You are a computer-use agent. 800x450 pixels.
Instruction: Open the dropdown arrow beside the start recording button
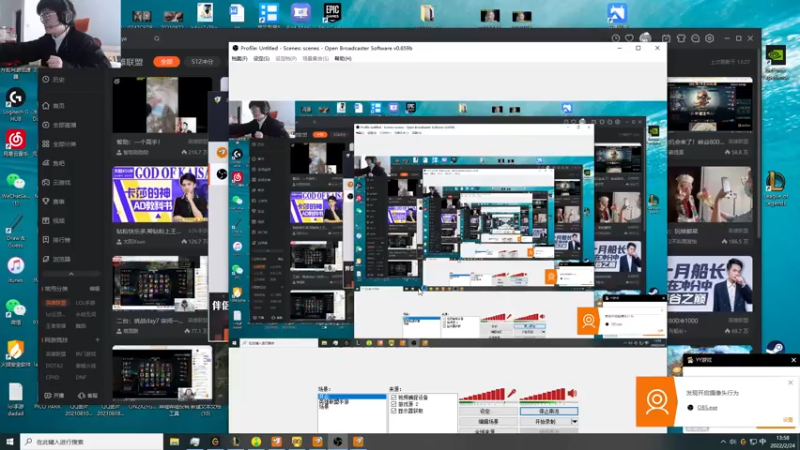(x=574, y=422)
